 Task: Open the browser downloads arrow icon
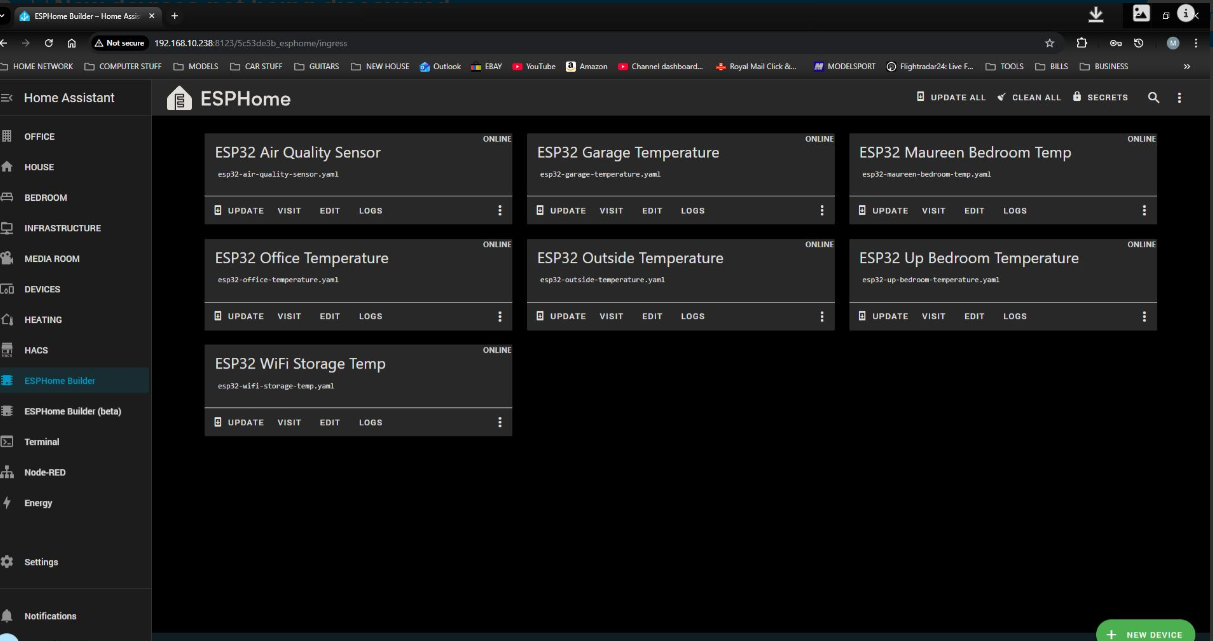click(1096, 14)
